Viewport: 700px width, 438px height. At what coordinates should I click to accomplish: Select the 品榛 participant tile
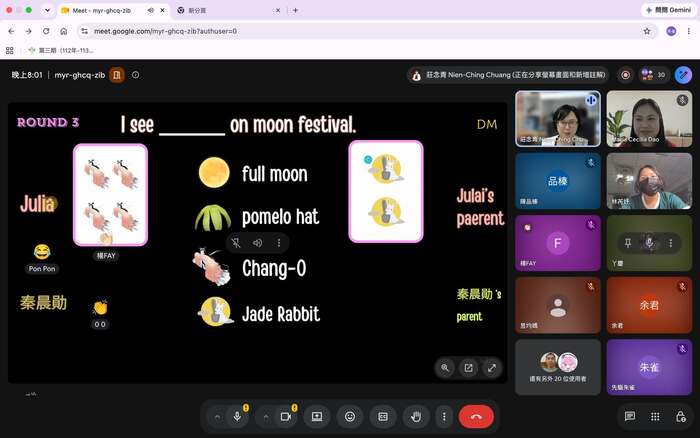pyautogui.click(x=558, y=181)
